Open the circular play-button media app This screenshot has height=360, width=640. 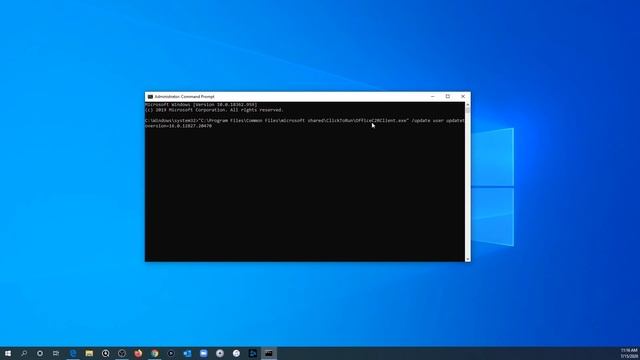click(171, 353)
